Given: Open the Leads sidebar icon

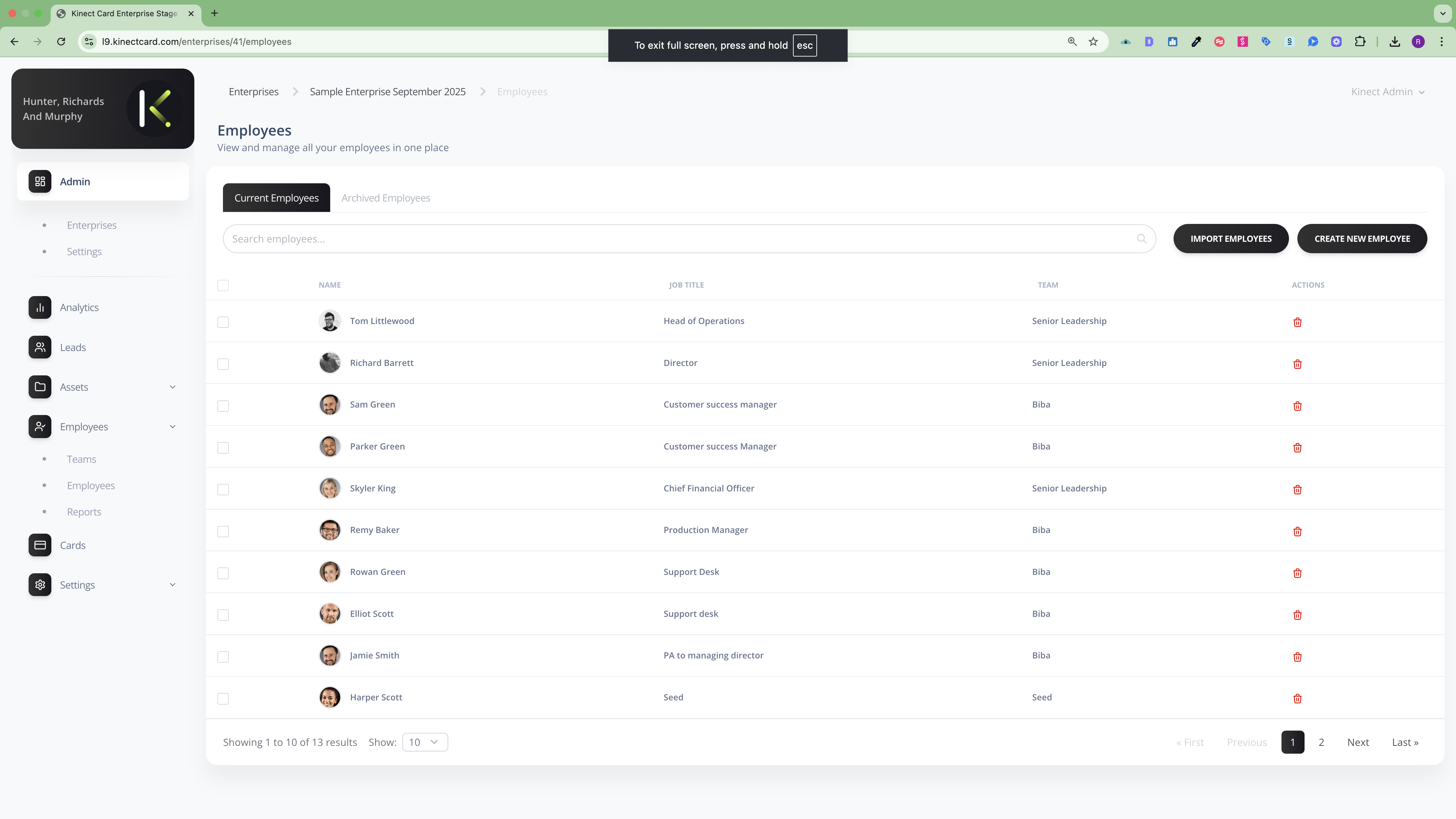Looking at the screenshot, I should [x=40, y=347].
